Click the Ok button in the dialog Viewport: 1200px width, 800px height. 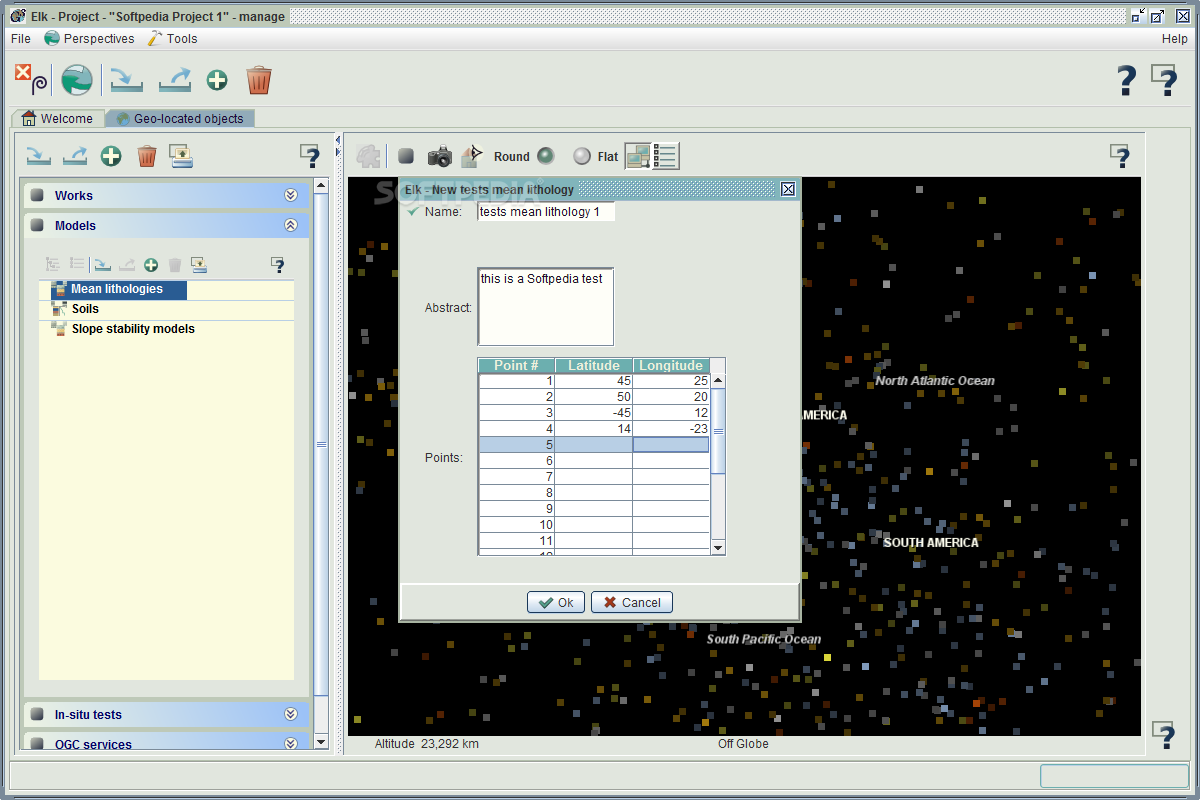click(x=556, y=602)
